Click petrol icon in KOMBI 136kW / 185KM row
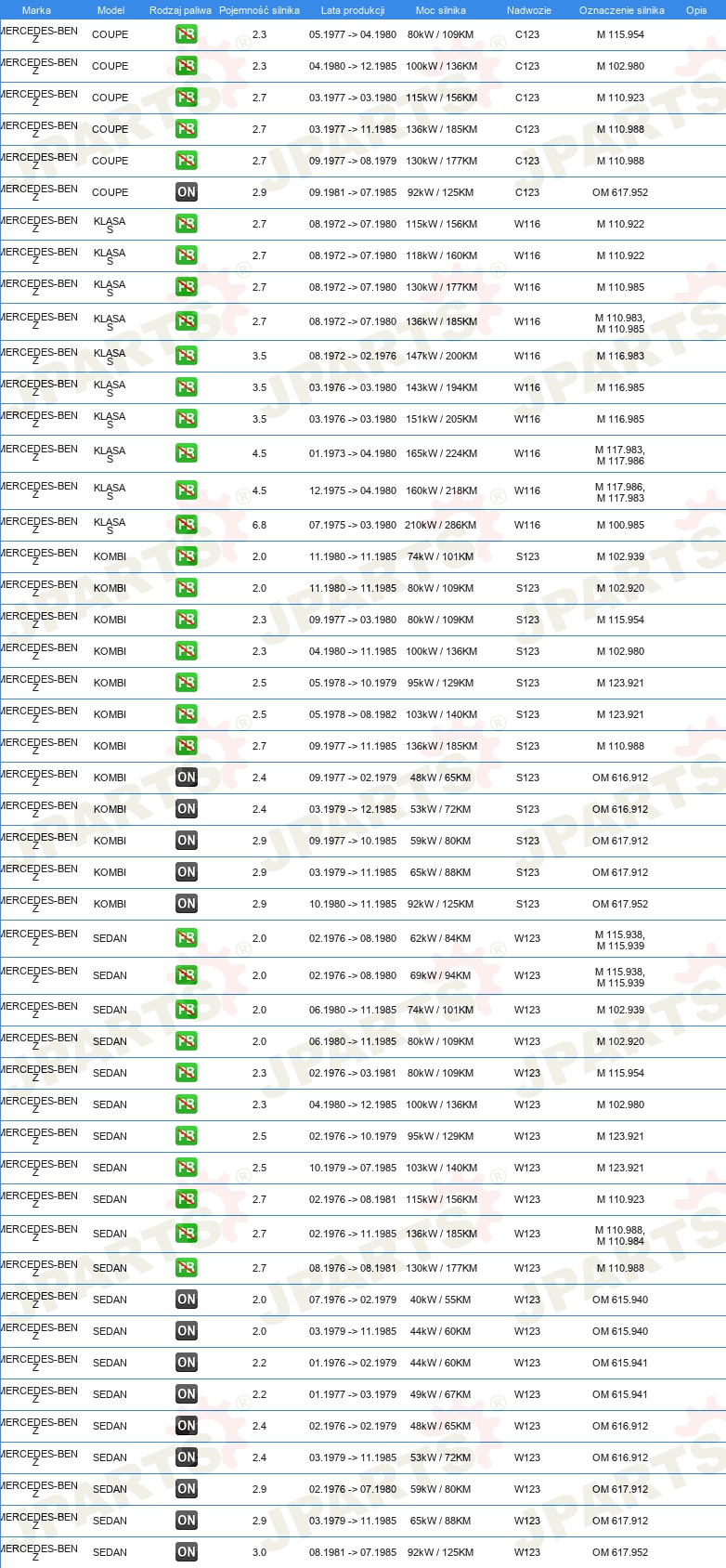 point(187,746)
